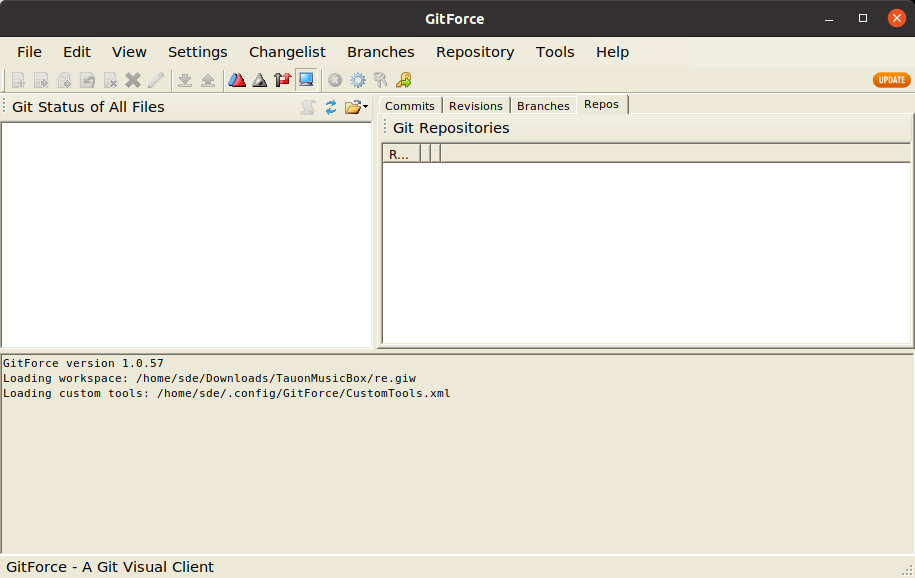The width and height of the screenshot is (915, 578).
Task: Switch to the Commits tab
Action: coord(409,105)
